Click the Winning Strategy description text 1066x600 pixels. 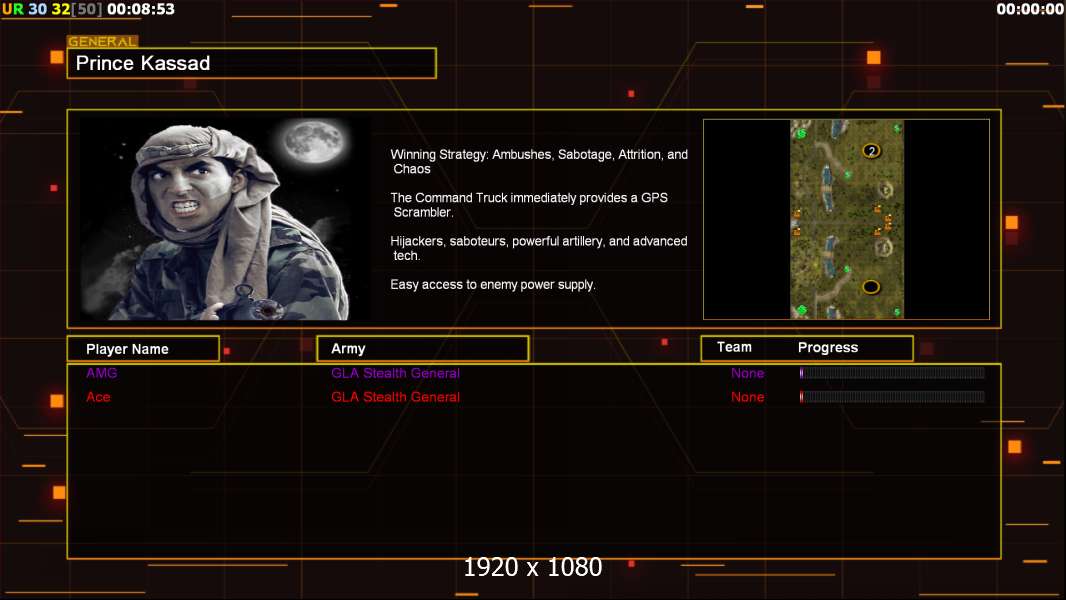click(538, 162)
